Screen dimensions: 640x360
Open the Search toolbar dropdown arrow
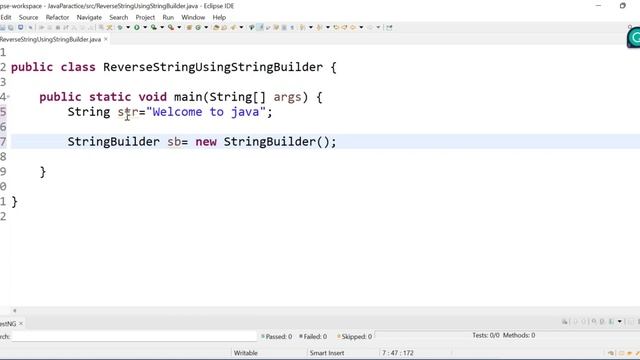click(241, 27)
